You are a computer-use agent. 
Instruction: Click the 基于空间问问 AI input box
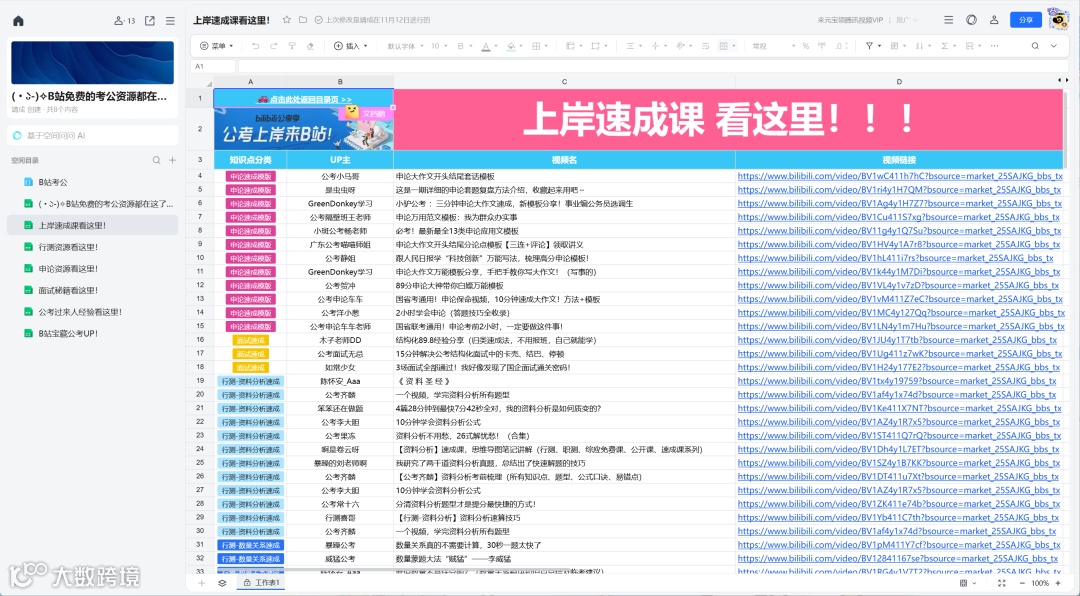[93, 136]
